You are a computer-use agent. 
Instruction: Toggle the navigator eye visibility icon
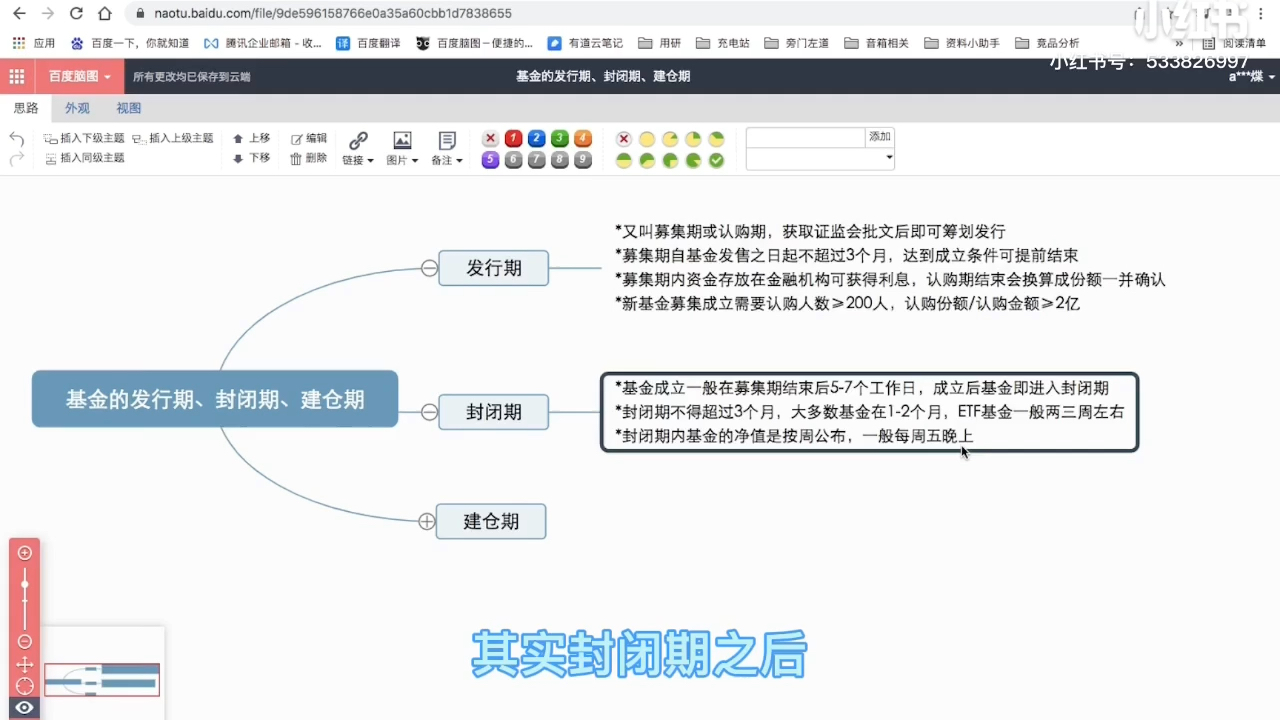pyautogui.click(x=25, y=708)
